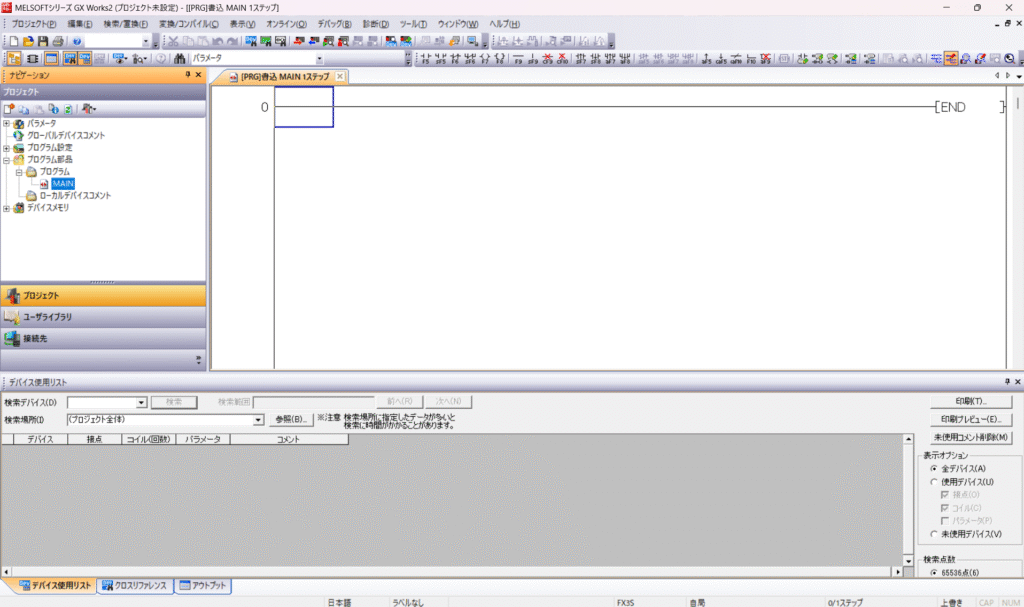Screen dimensions: 1024x607
Task: Click the 参照(B) browse button
Action: [290, 420]
